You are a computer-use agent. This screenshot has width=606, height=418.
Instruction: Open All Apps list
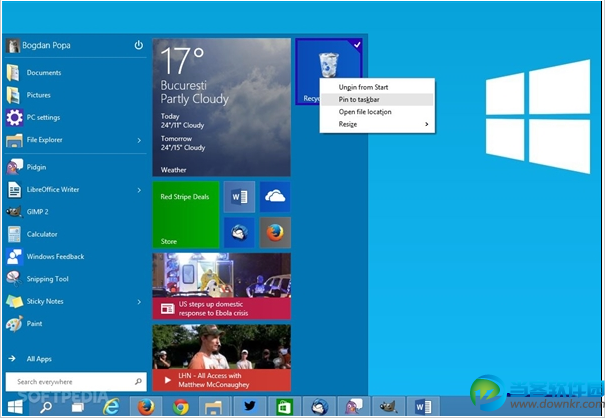(x=41, y=358)
